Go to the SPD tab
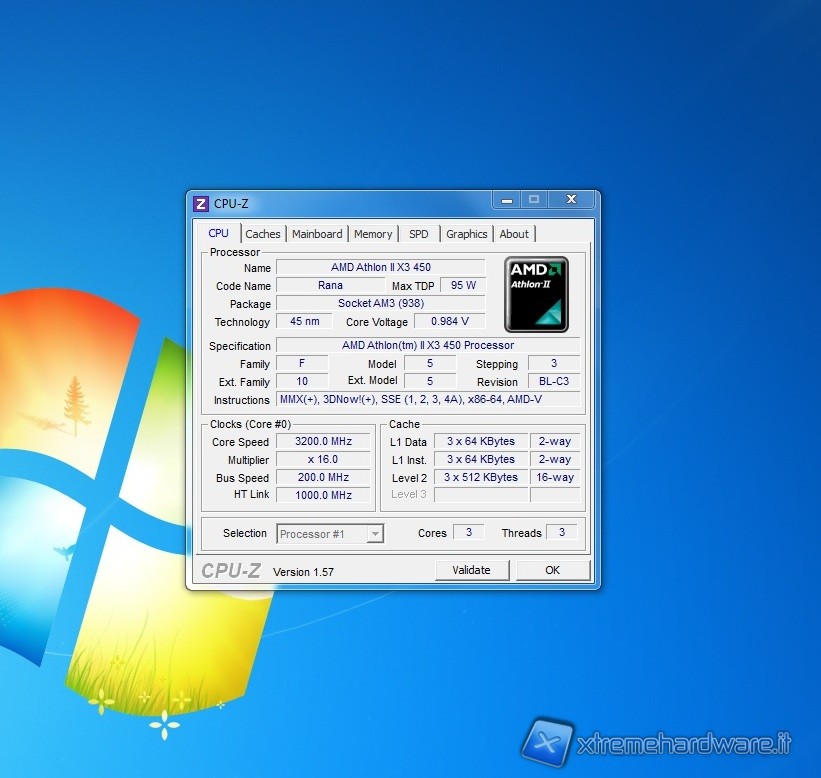Viewport: 821px width, 778px height. tap(418, 234)
